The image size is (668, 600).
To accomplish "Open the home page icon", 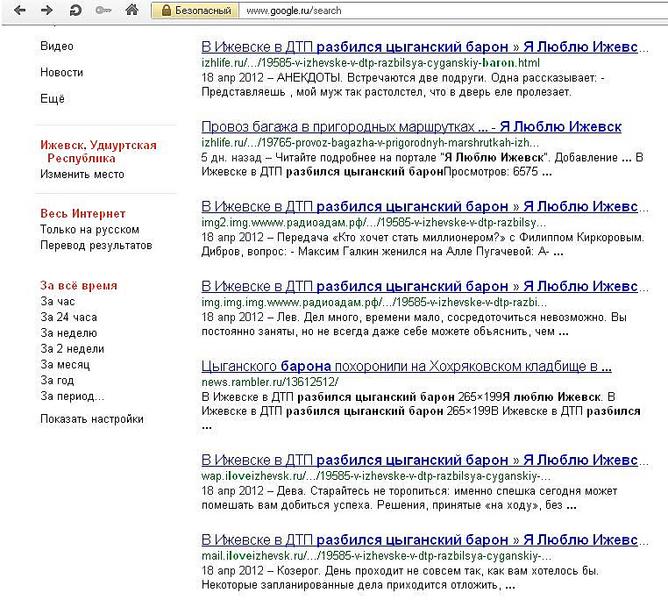I will [x=132, y=10].
